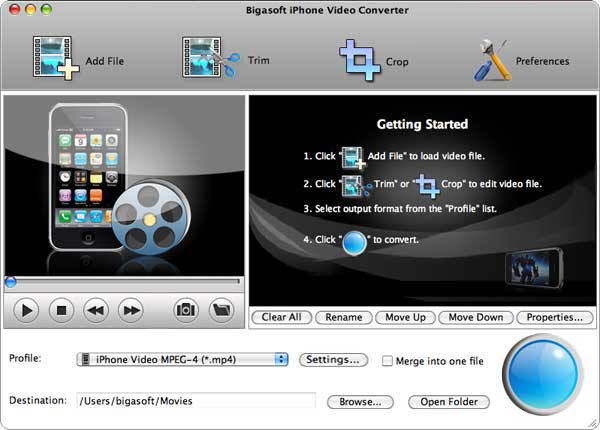Click the Crop icon in Getting Started
This screenshot has height=430, width=600.
click(427, 186)
